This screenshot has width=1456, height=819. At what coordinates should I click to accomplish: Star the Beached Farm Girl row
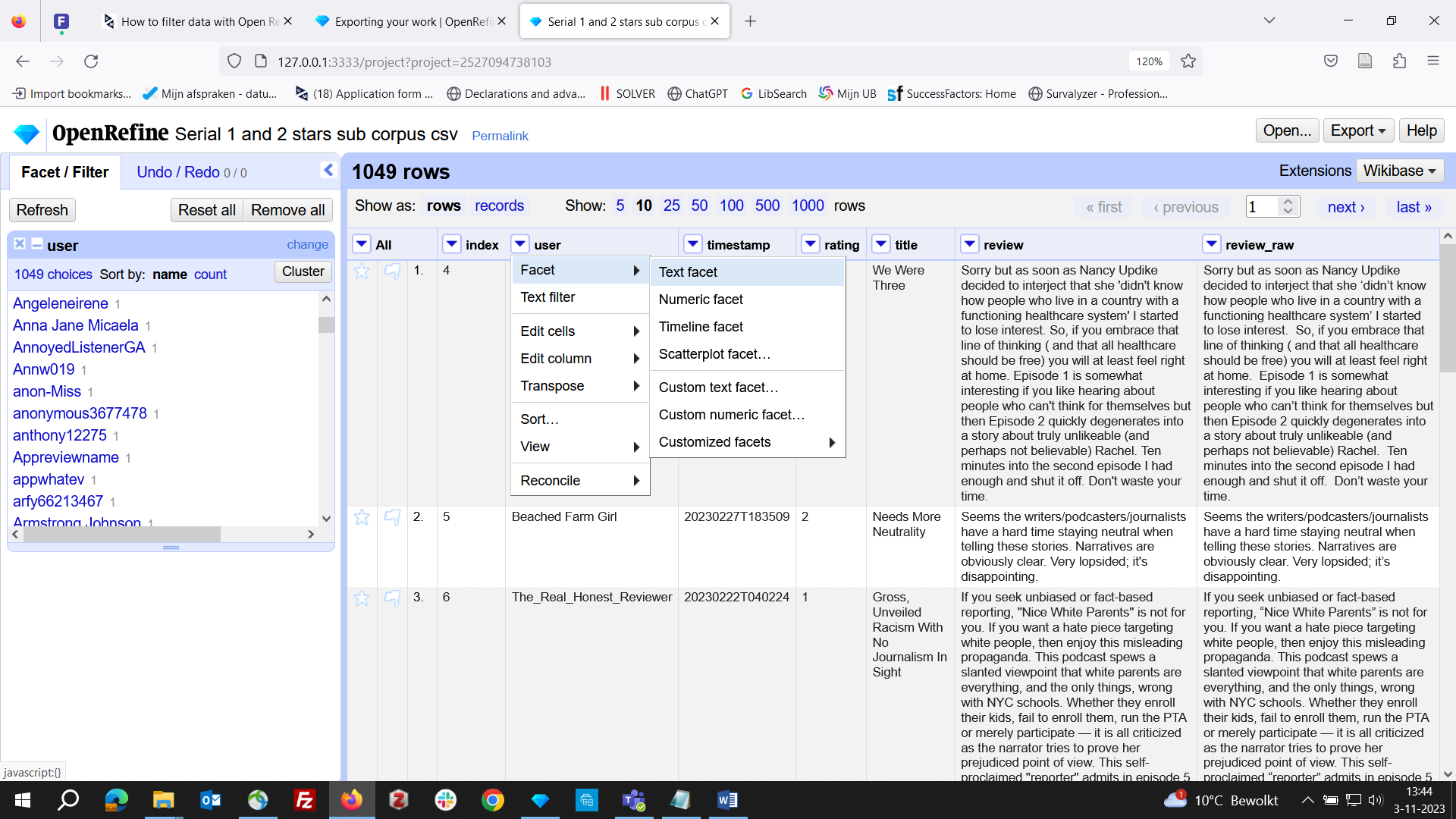click(362, 517)
